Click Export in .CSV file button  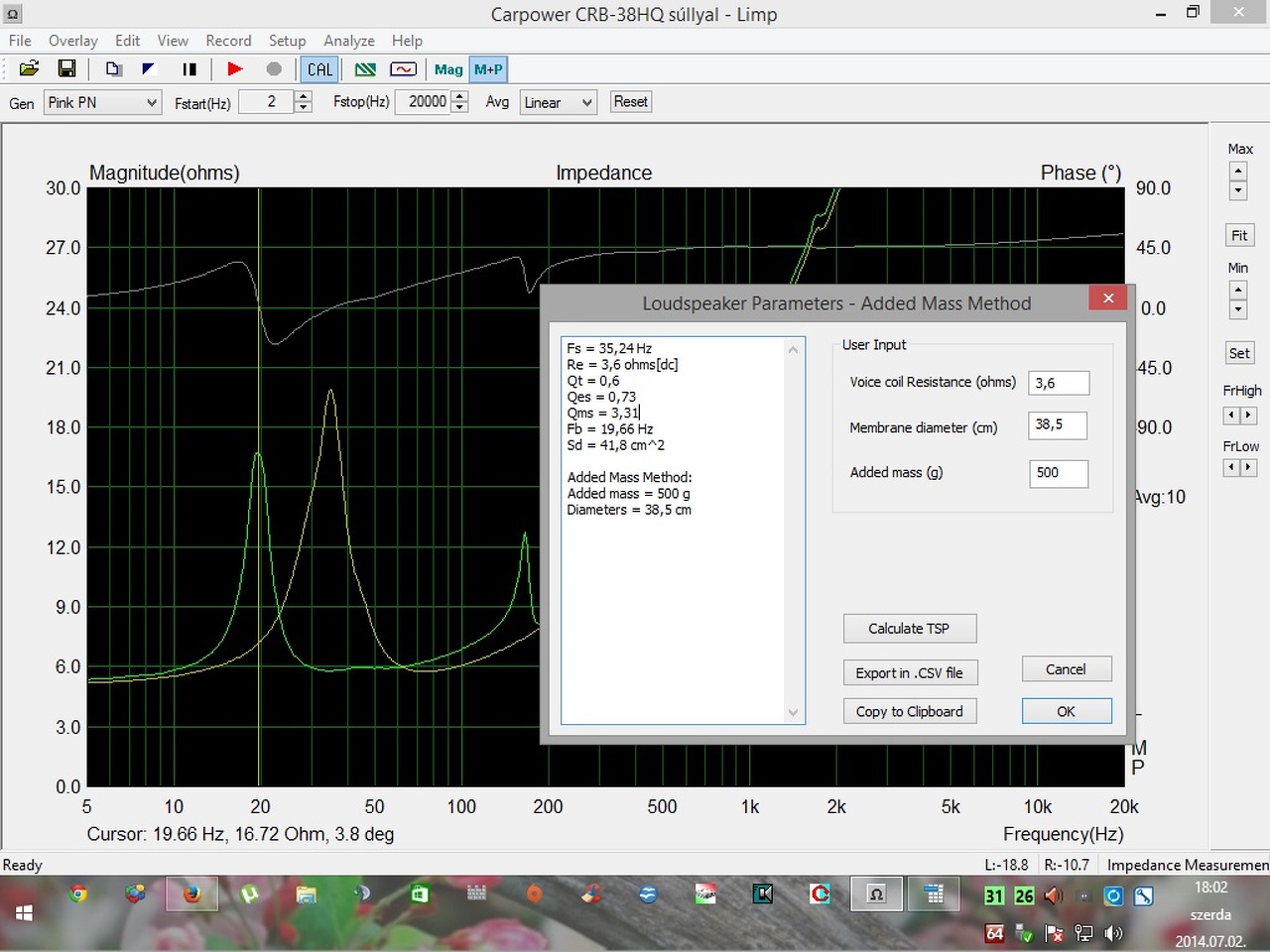(x=910, y=673)
